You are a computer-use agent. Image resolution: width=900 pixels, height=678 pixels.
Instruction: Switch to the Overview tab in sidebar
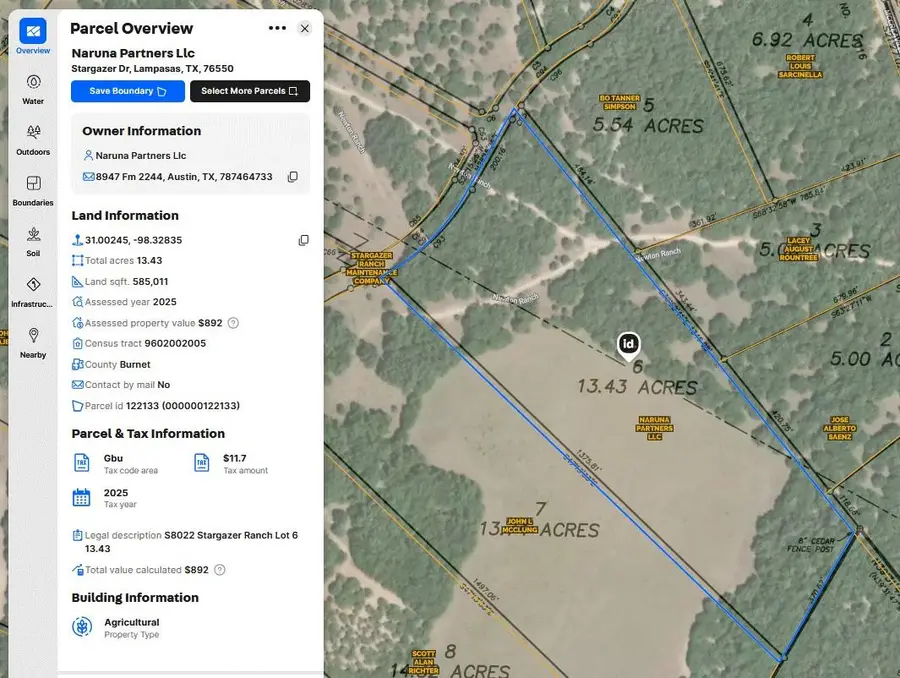33,33
